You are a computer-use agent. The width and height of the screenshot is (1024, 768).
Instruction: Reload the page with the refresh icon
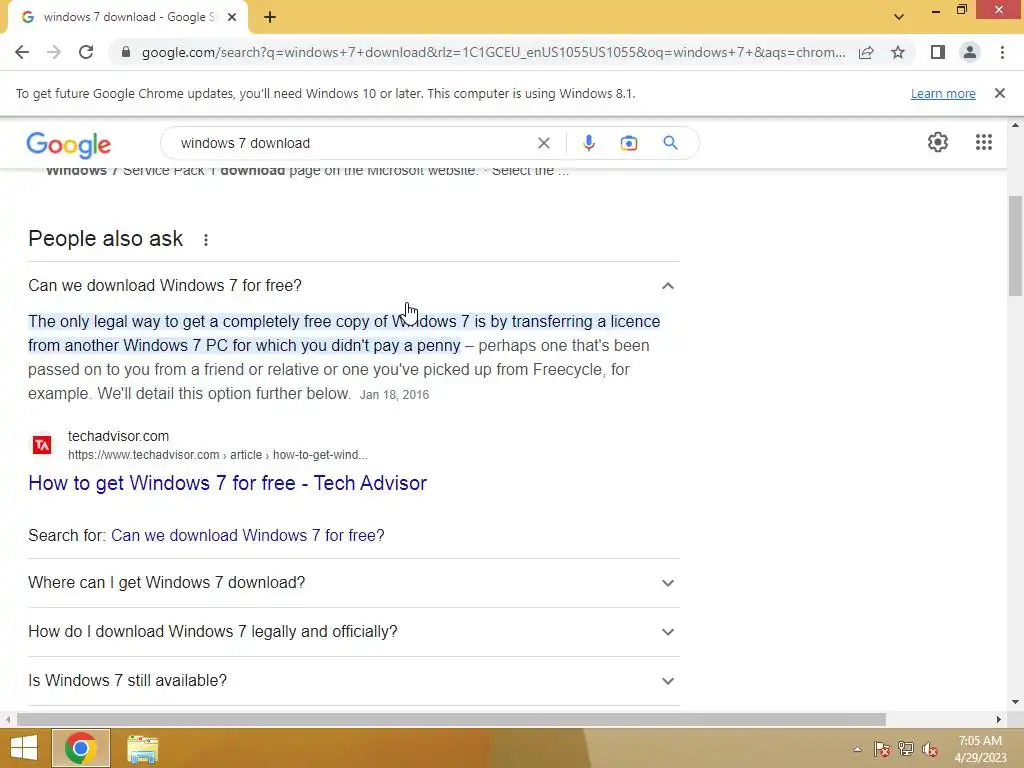click(86, 52)
